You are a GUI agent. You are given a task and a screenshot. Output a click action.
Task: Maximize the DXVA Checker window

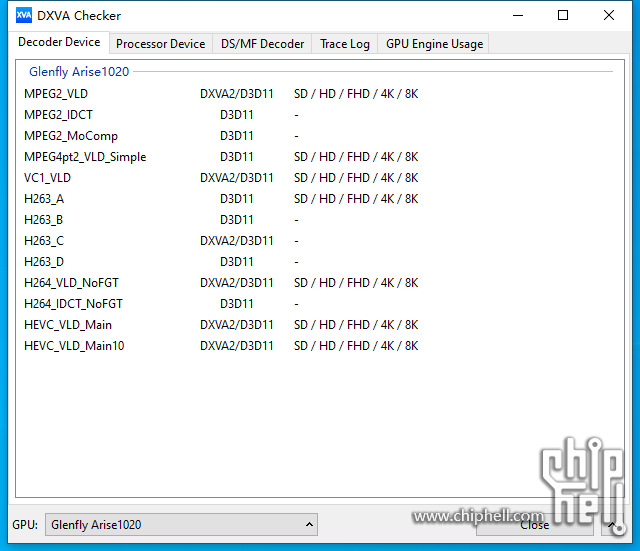click(x=563, y=16)
